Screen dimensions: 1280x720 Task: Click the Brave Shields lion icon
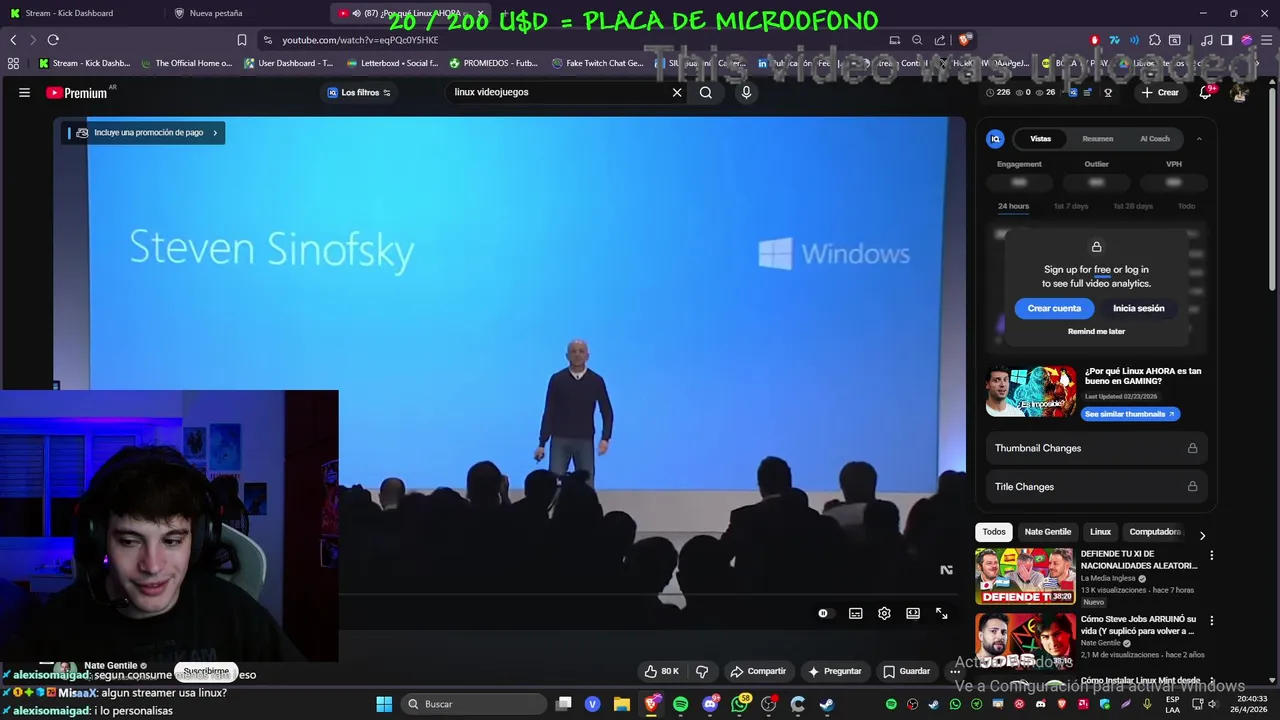point(964,40)
